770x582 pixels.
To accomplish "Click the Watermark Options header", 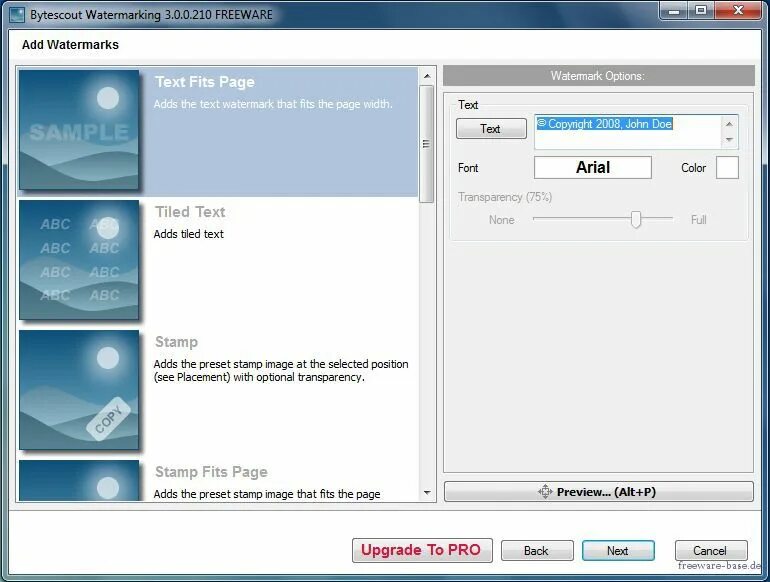I will 599,76.
